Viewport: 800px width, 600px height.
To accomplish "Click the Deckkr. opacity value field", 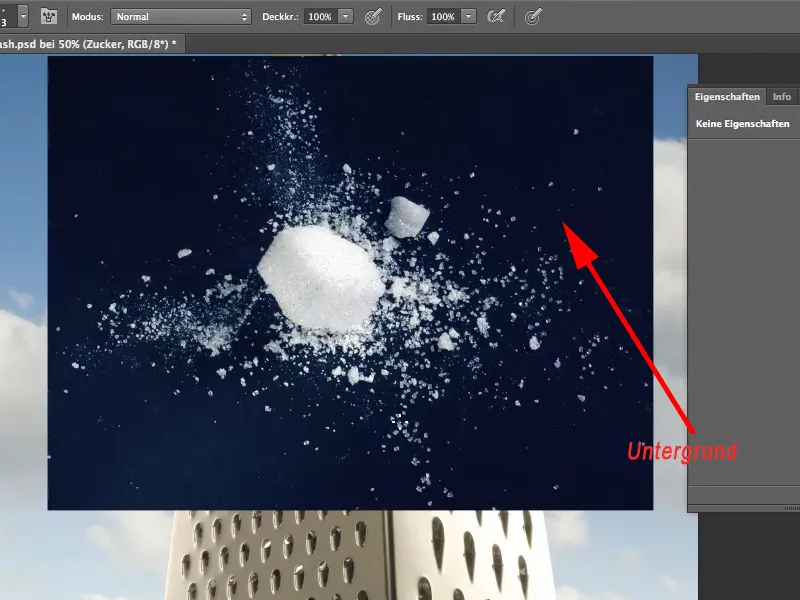I will point(320,17).
